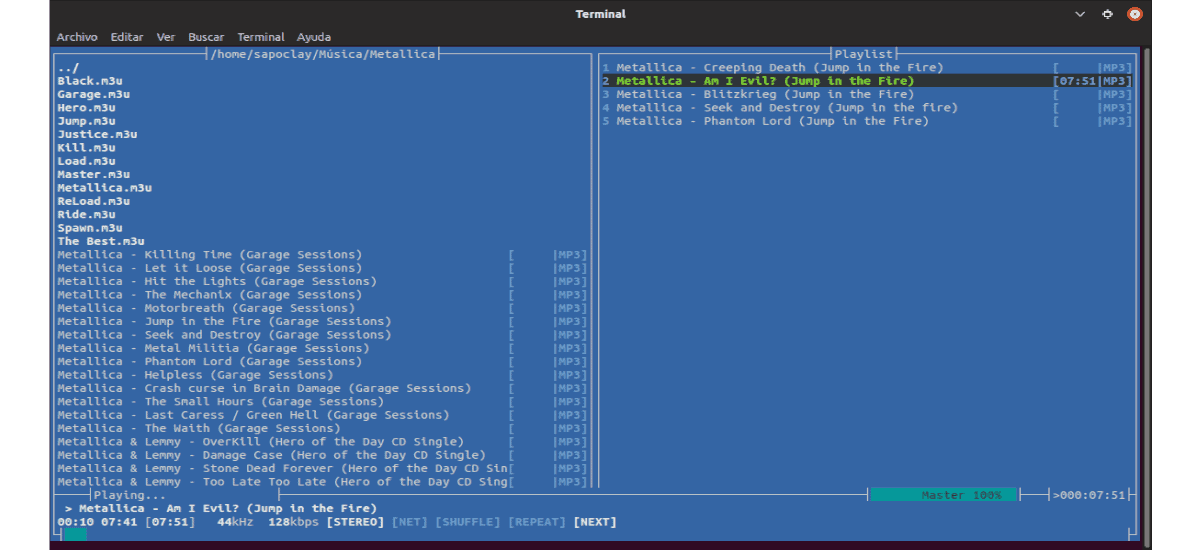Click the title bar dropdown chevron icon
This screenshot has height=550, width=1200.
pos(1080,14)
